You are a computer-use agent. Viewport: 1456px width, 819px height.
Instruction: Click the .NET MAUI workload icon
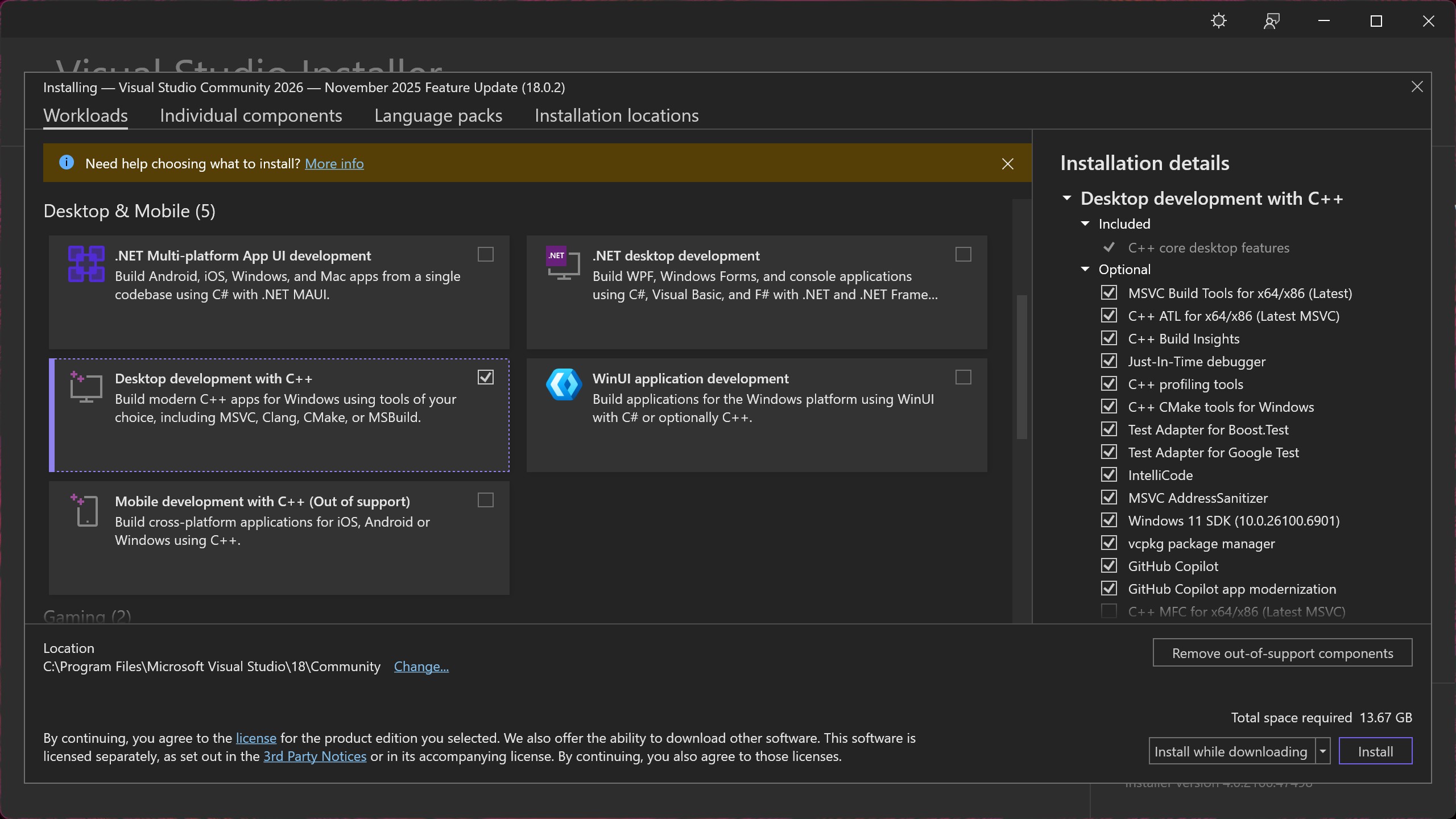coord(86,263)
